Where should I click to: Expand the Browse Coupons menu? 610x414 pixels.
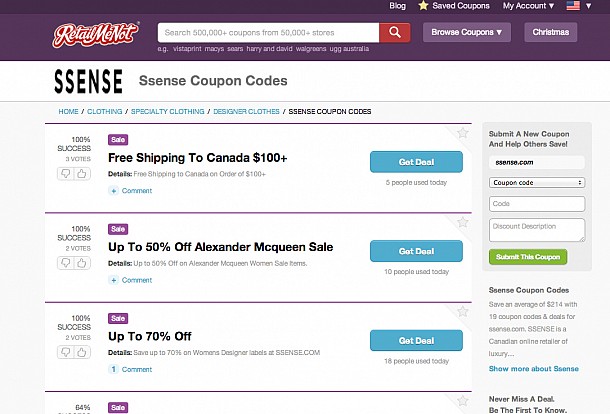pyautogui.click(x=466, y=32)
